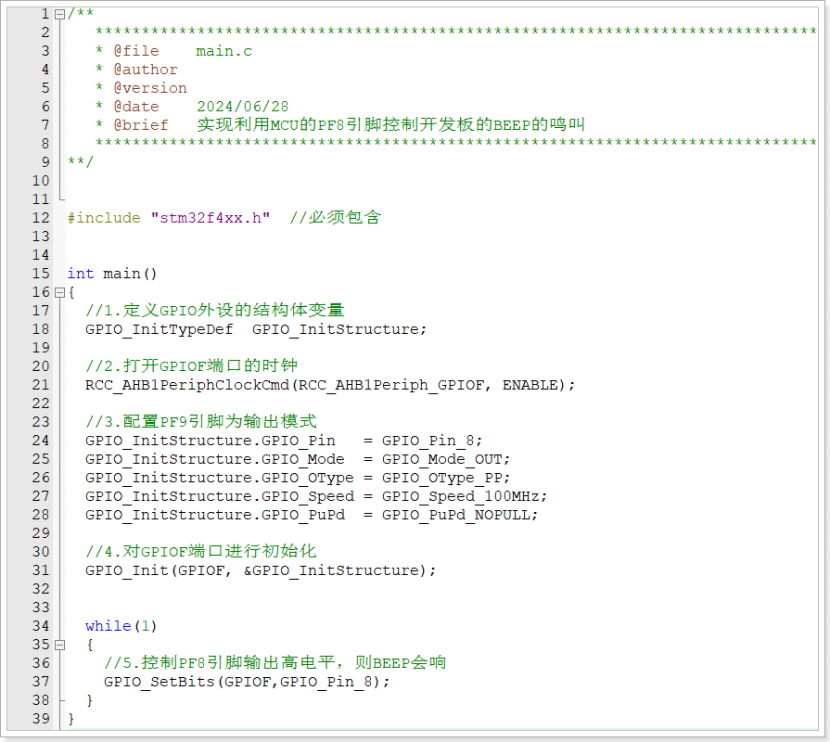Click the "stm32f4xx.h" include string
The height and width of the screenshot is (742, 830).
coord(211,218)
